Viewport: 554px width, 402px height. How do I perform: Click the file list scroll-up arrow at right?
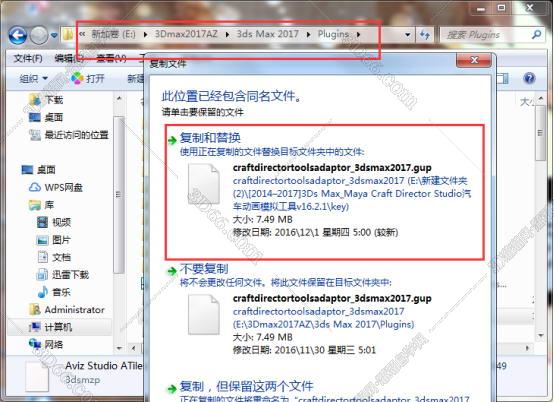click(541, 98)
